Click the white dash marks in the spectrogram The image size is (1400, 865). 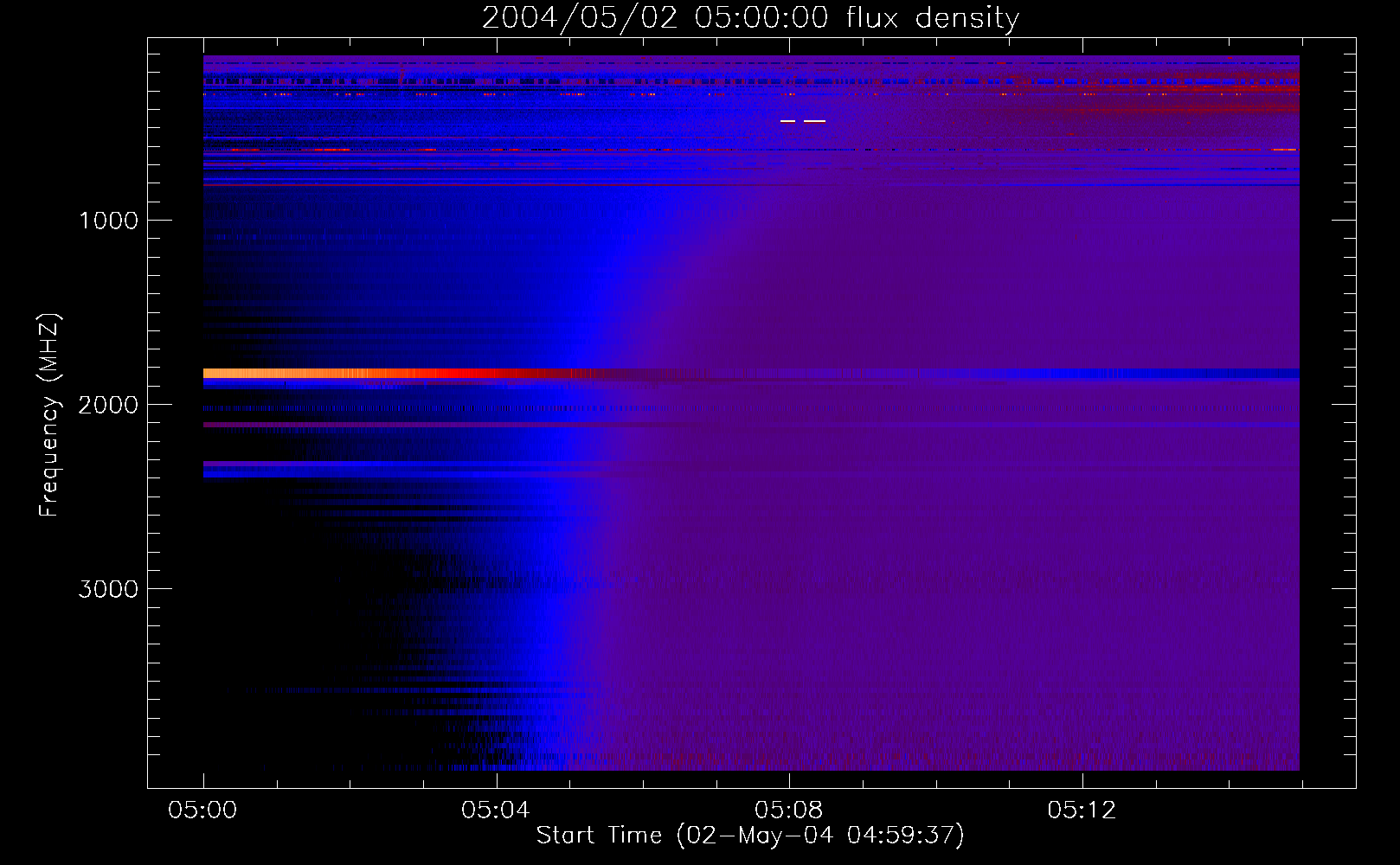[803, 121]
